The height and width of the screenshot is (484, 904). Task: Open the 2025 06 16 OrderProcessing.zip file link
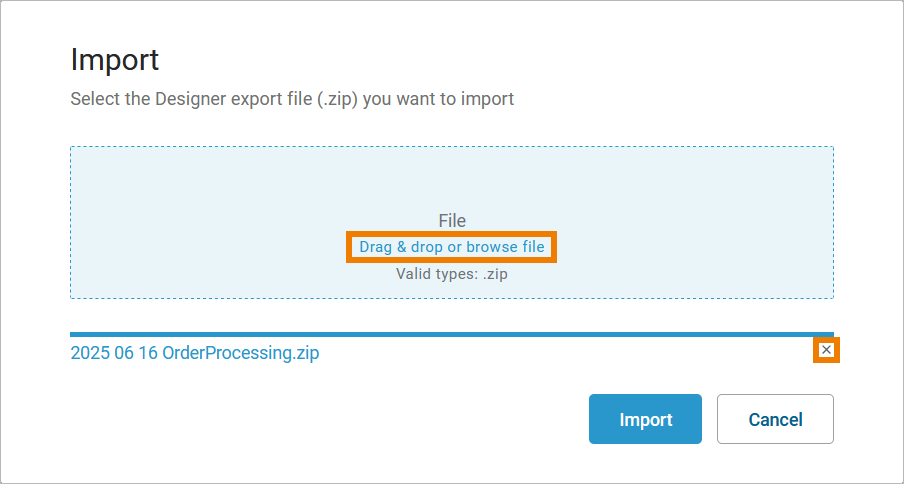coord(195,353)
